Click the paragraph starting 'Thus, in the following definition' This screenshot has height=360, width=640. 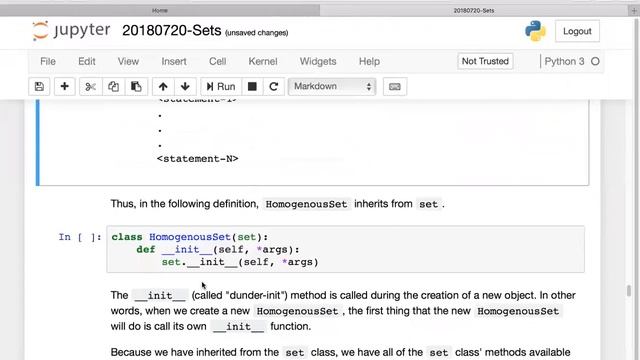click(x=278, y=204)
